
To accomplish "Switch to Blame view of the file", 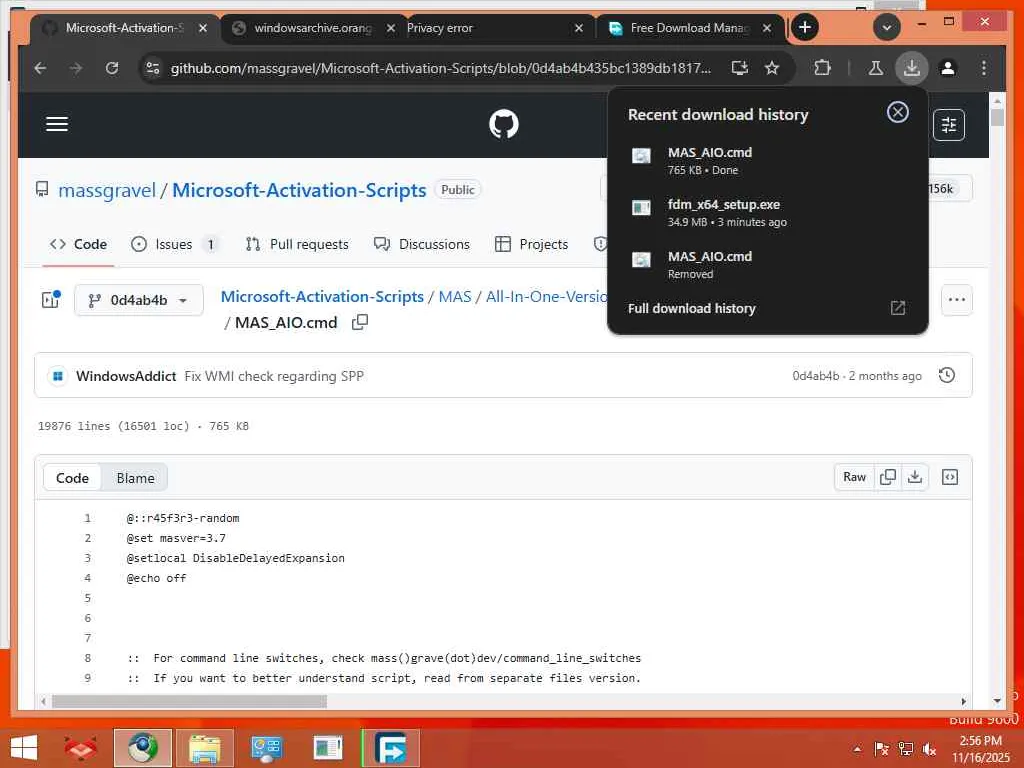I will point(135,478).
